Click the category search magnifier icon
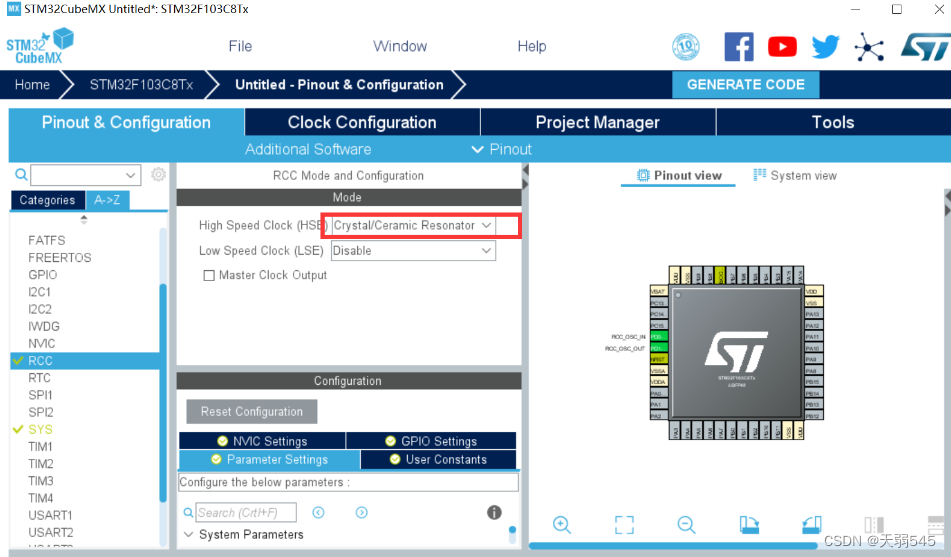The height and width of the screenshot is (557, 951). click(21, 175)
